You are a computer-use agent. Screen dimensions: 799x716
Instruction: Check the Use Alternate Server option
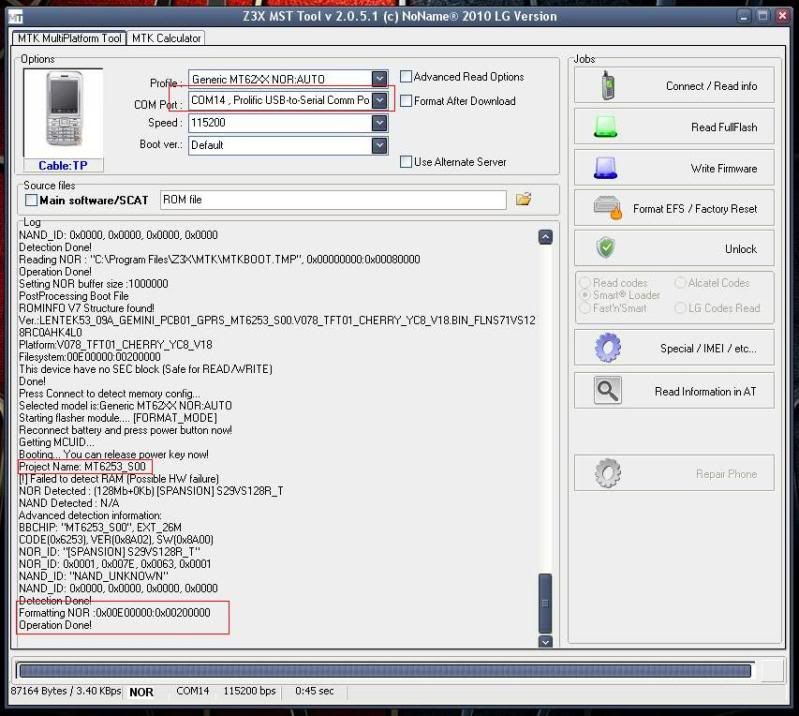(406, 162)
